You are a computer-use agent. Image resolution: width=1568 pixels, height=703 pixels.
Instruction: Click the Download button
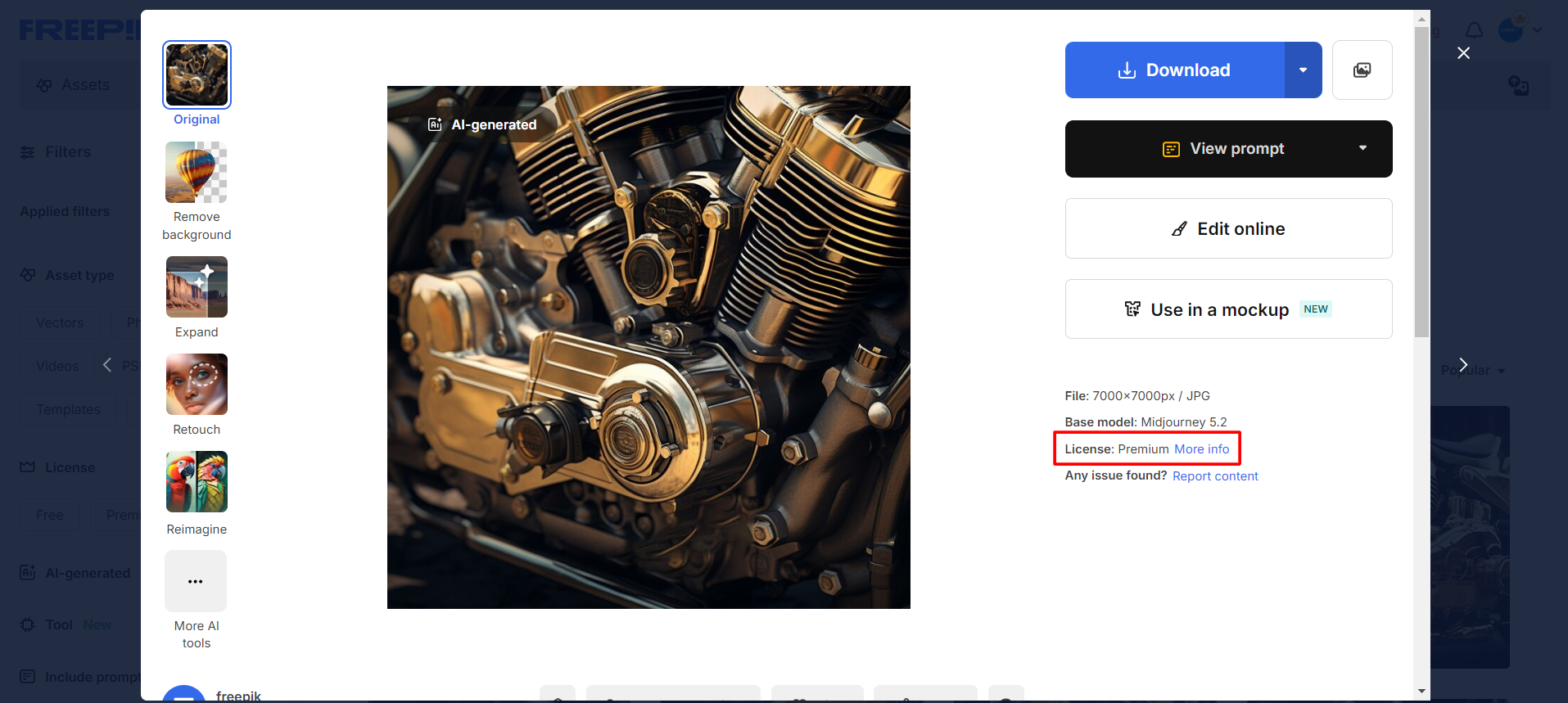coord(1174,70)
